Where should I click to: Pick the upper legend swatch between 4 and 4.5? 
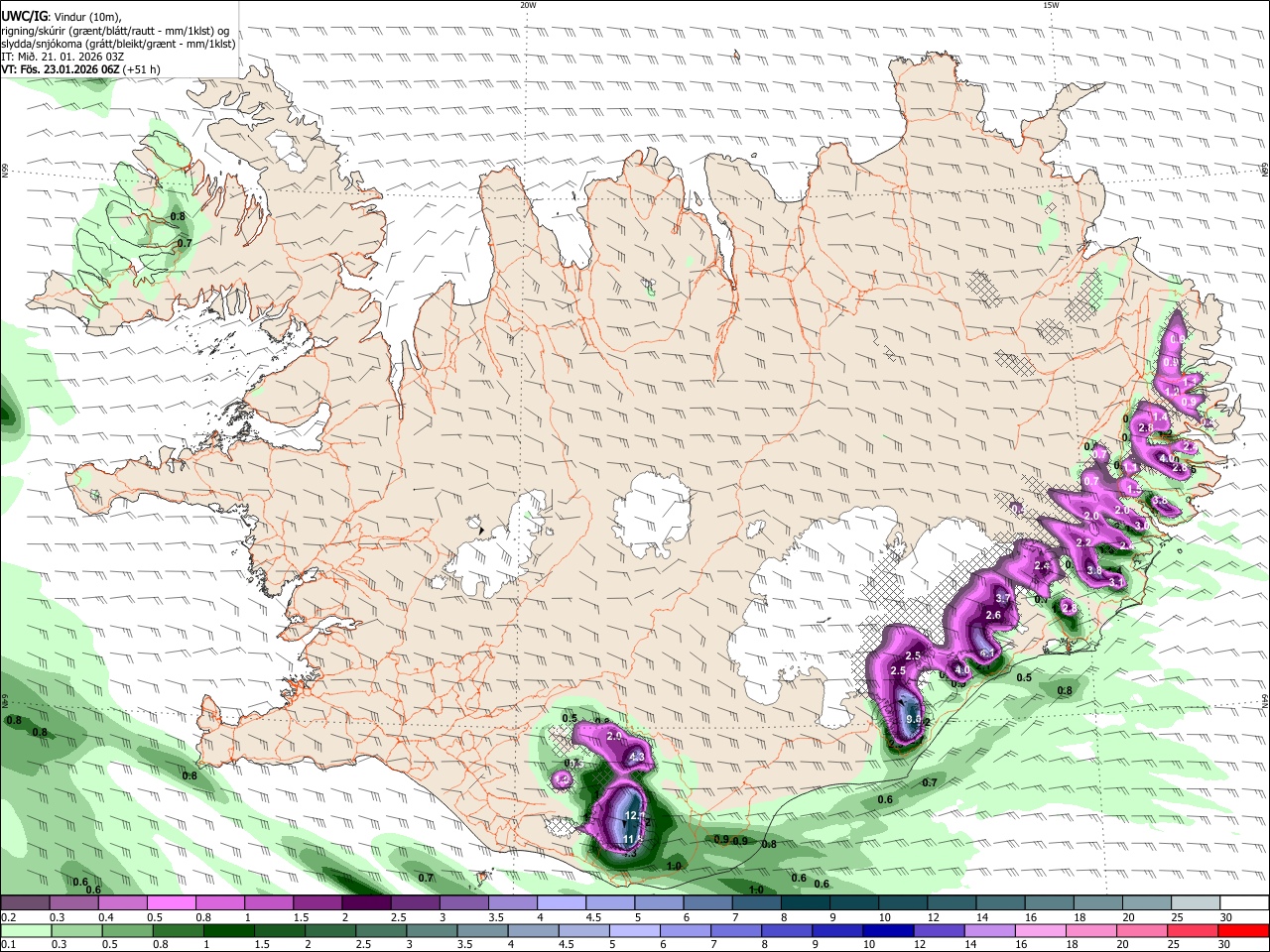[x=560, y=903]
